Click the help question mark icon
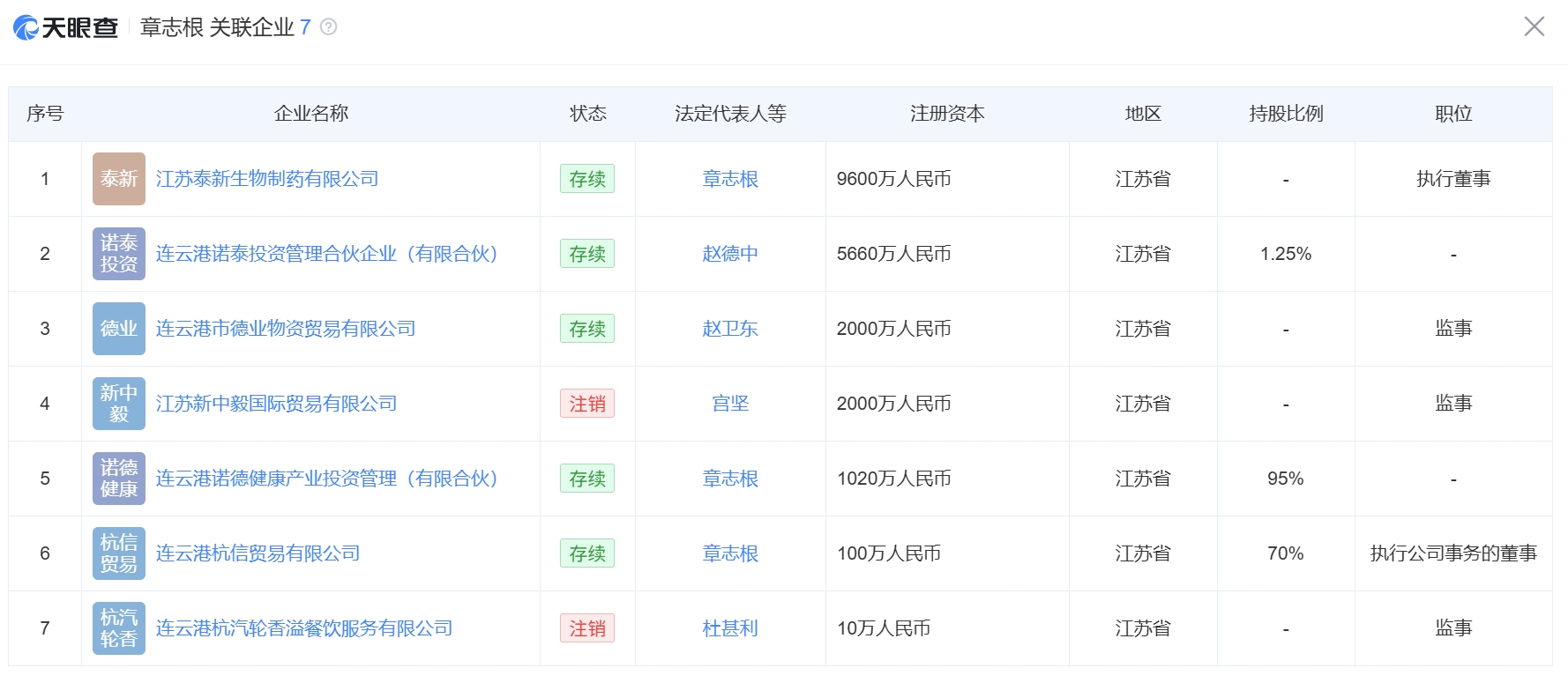Image resolution: width=1568 pixels, height=698 pixels. 328,27
